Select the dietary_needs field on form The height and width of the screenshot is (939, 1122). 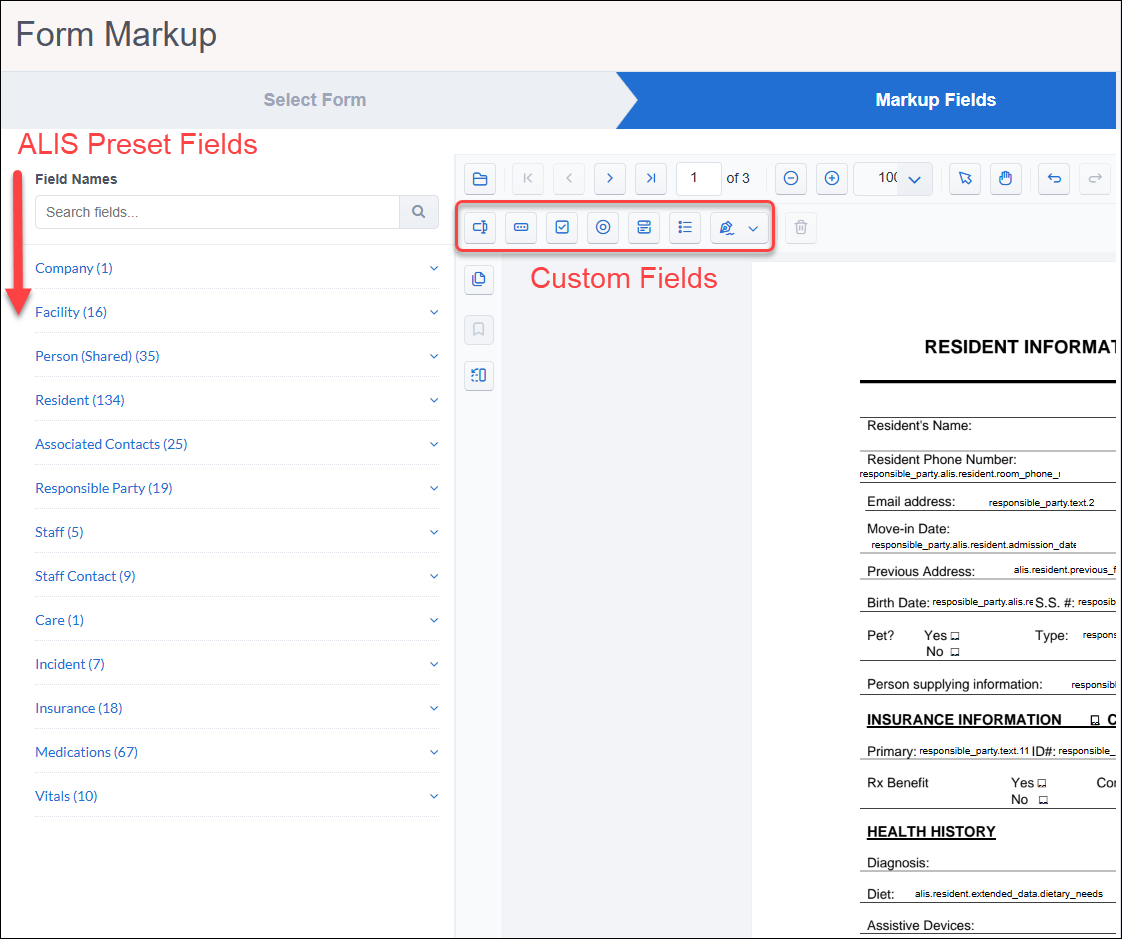click(1008, 894)
